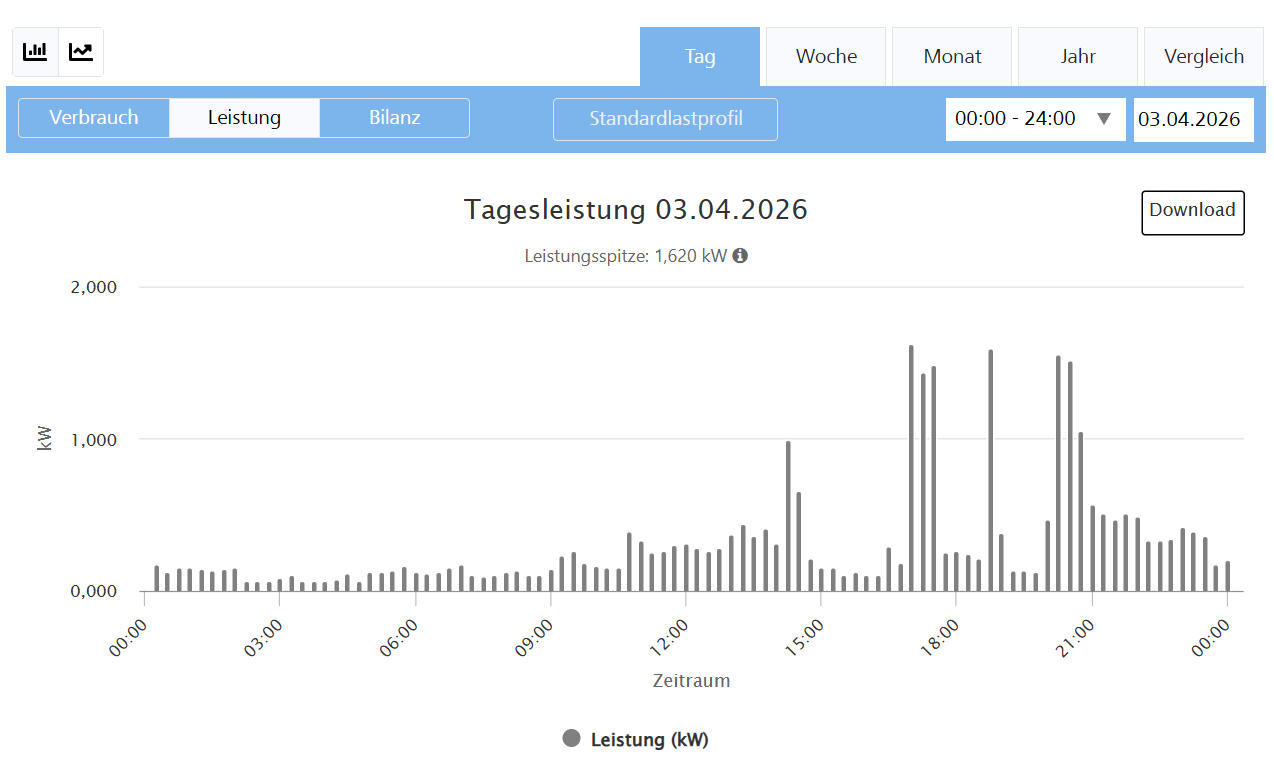Switch to the bar chart view icon
Viewport: 1274px width, 758px height.
[x=36, y=52]
